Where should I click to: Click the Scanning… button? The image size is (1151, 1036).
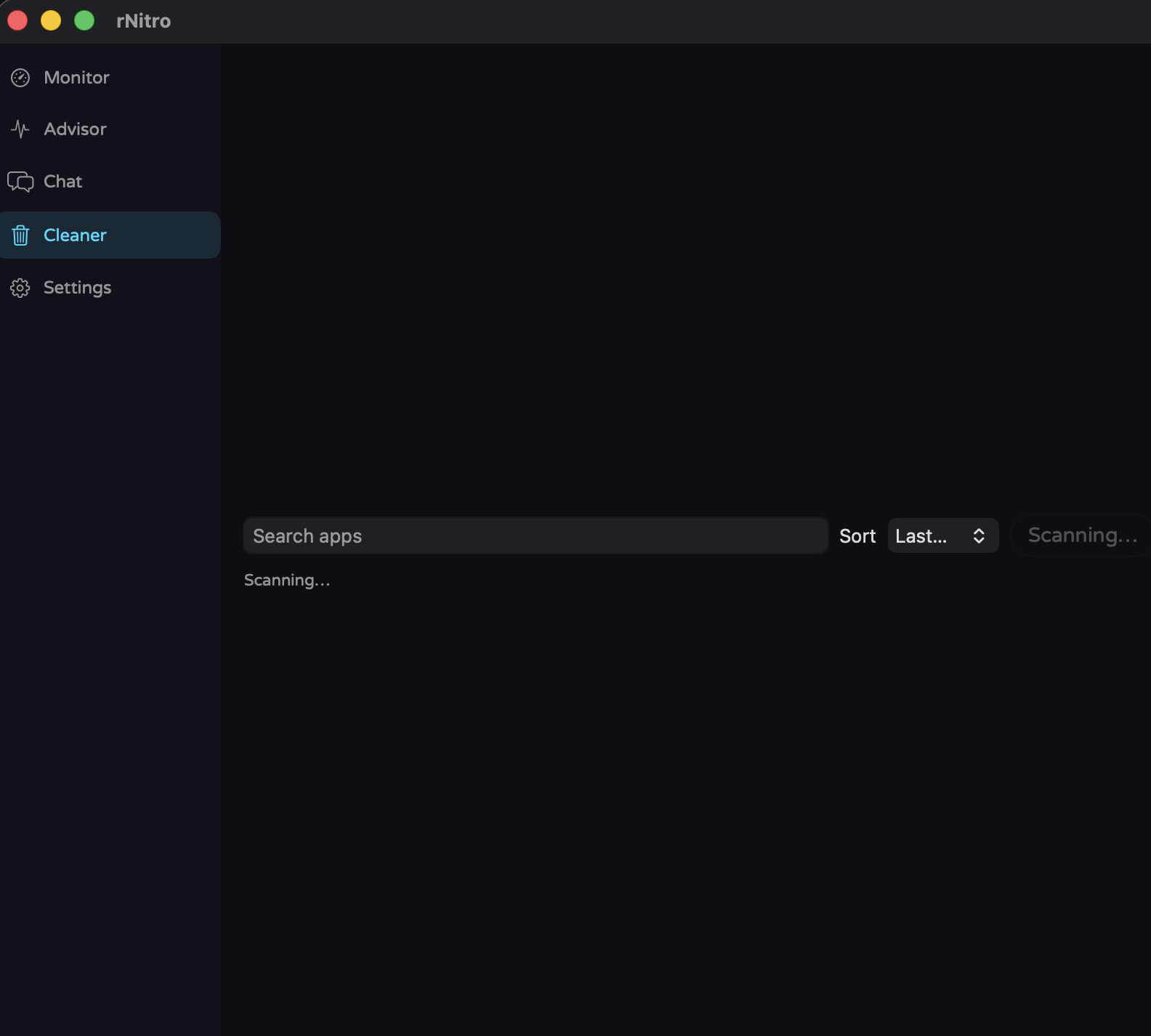[x=1081, y=535]
